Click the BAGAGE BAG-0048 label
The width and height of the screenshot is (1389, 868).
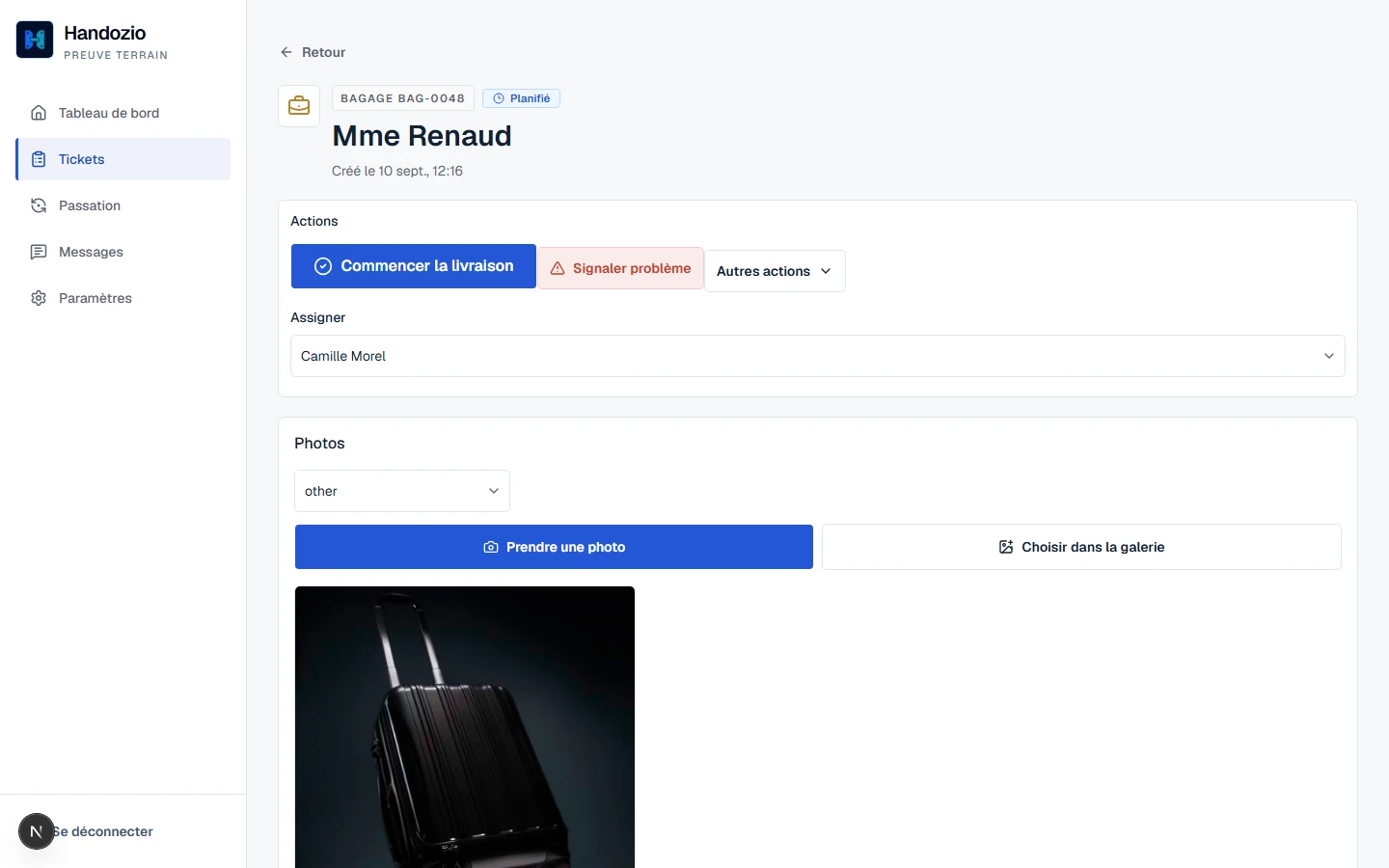pyautogui.click(x=402, y=98)
